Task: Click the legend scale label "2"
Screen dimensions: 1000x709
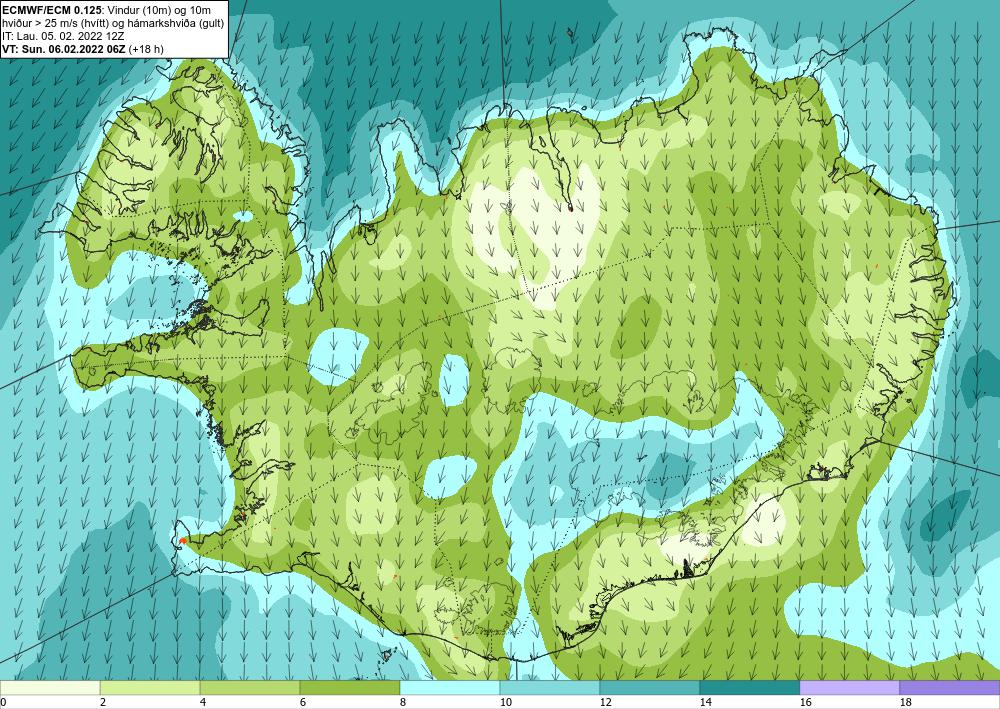Action: click(x=103, y=702)
